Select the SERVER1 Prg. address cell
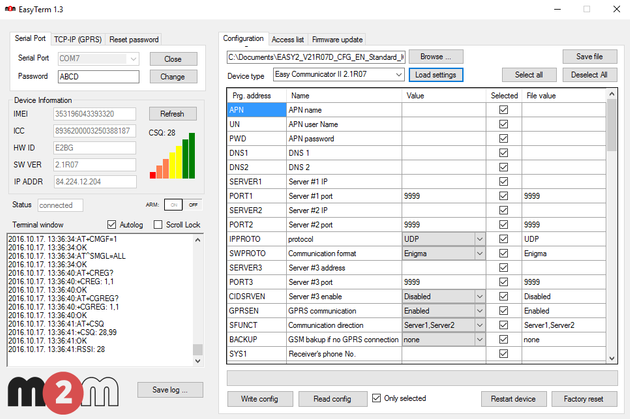The width and height of the screenshot is (630, 419). [257, 182]
